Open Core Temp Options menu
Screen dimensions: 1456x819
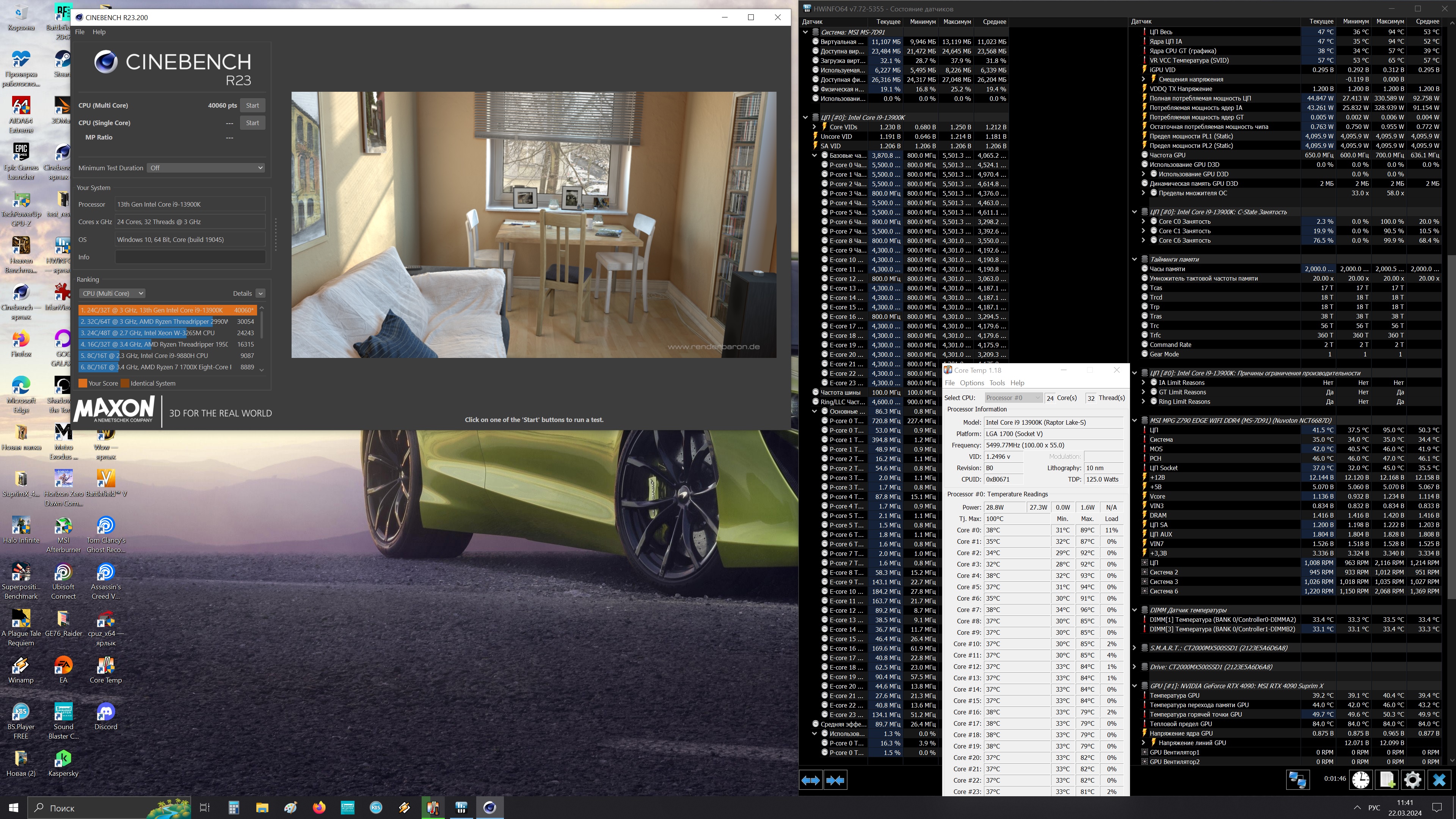click(971, 383)
